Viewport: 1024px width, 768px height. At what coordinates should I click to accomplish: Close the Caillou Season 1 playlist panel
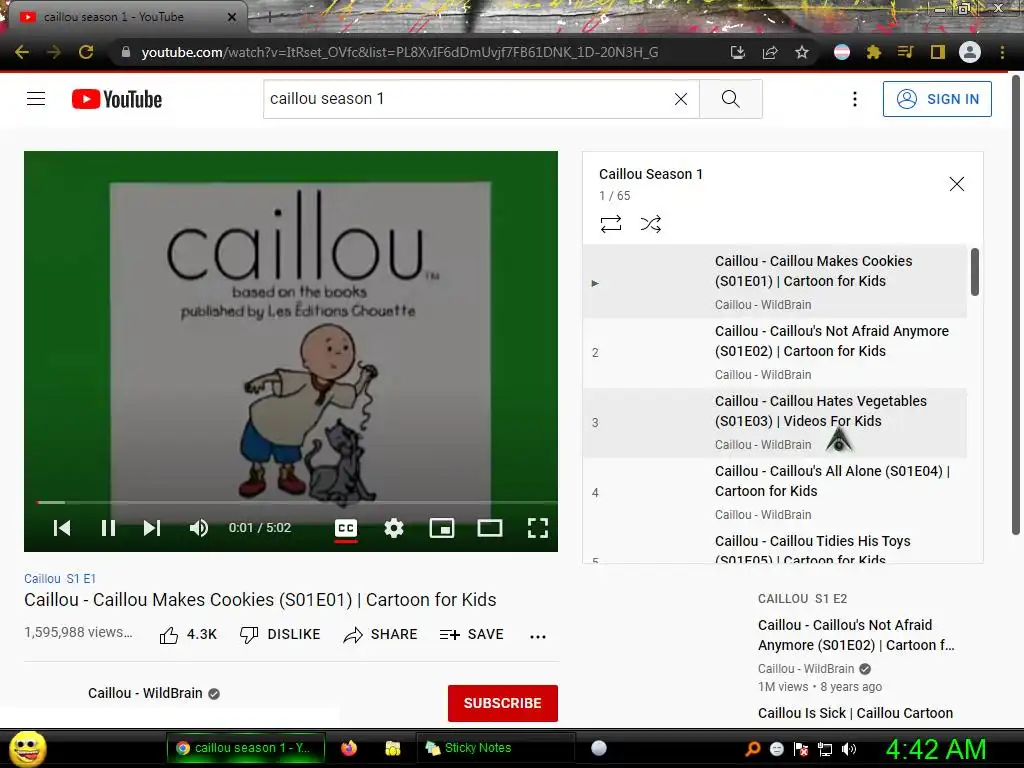956,184
